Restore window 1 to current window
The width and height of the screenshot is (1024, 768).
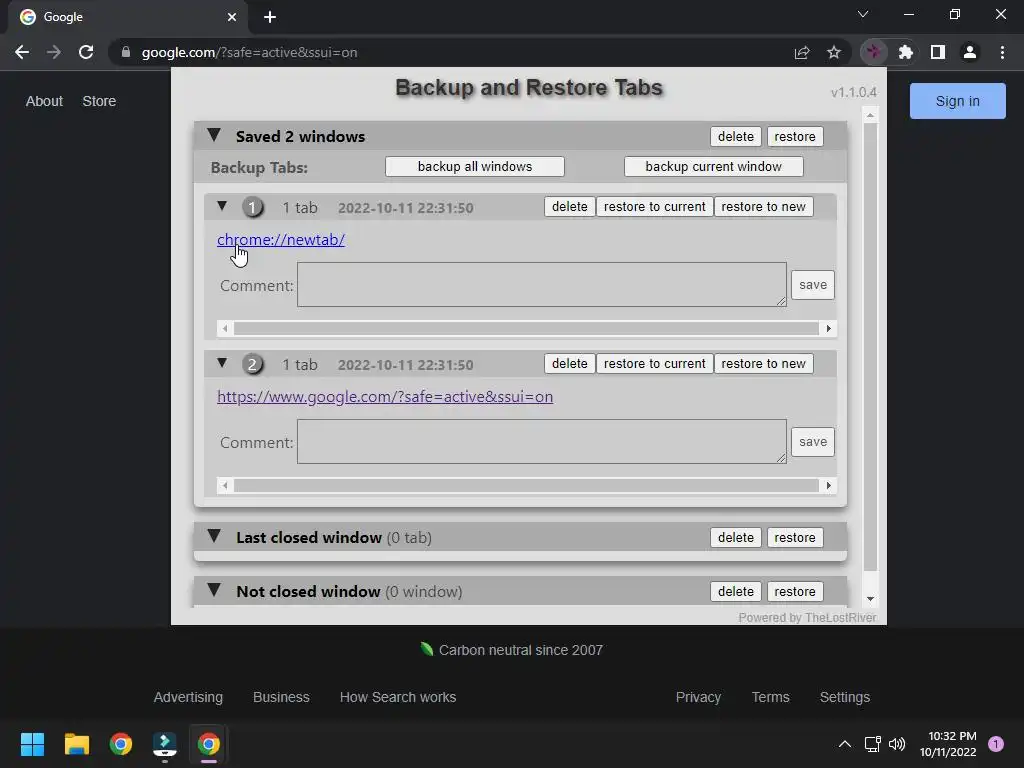tap(654, 206)
